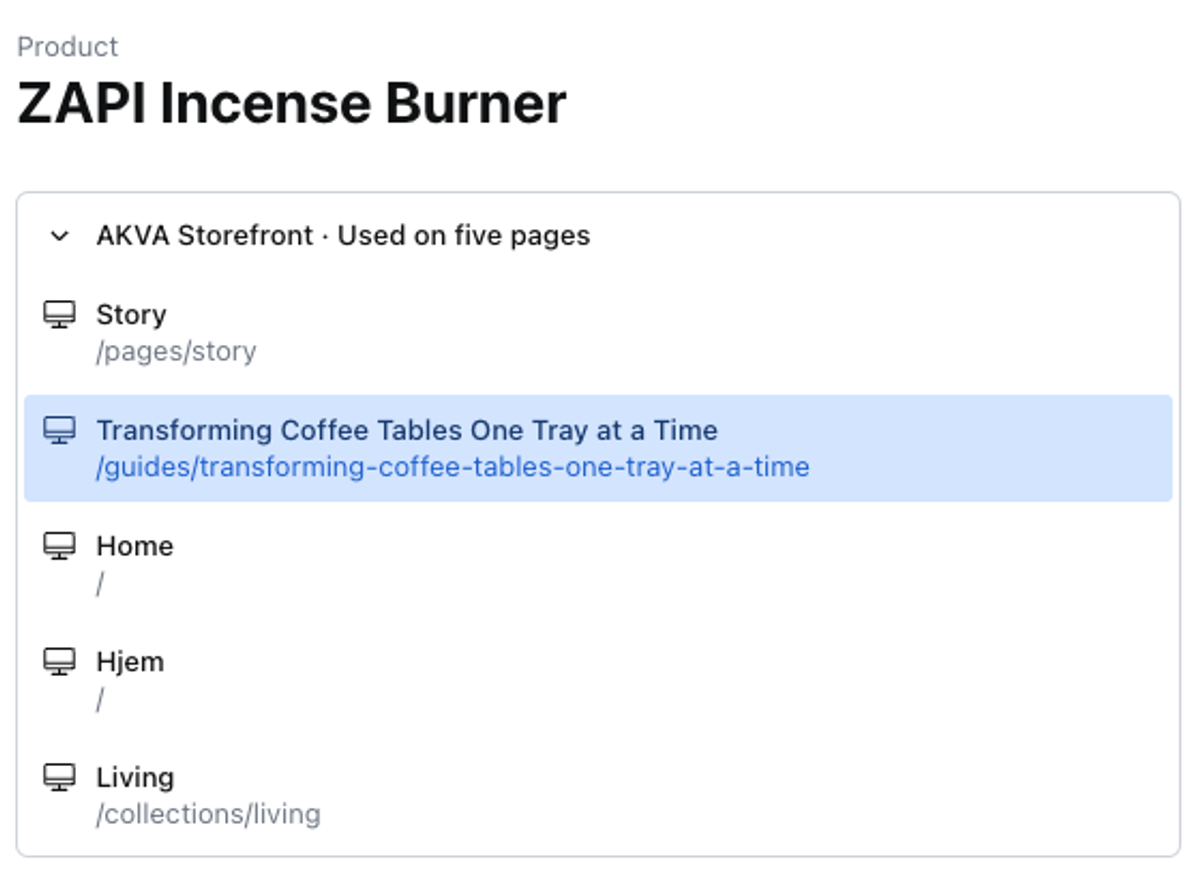Viewport: 1200px width, 870px height.
Task: Follow the /collections/living path
Action: (208, 815)
